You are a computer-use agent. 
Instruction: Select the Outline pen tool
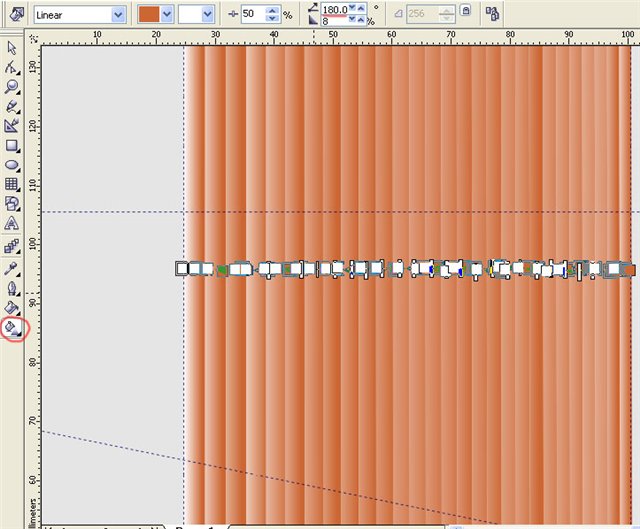[x=12, y=288]
